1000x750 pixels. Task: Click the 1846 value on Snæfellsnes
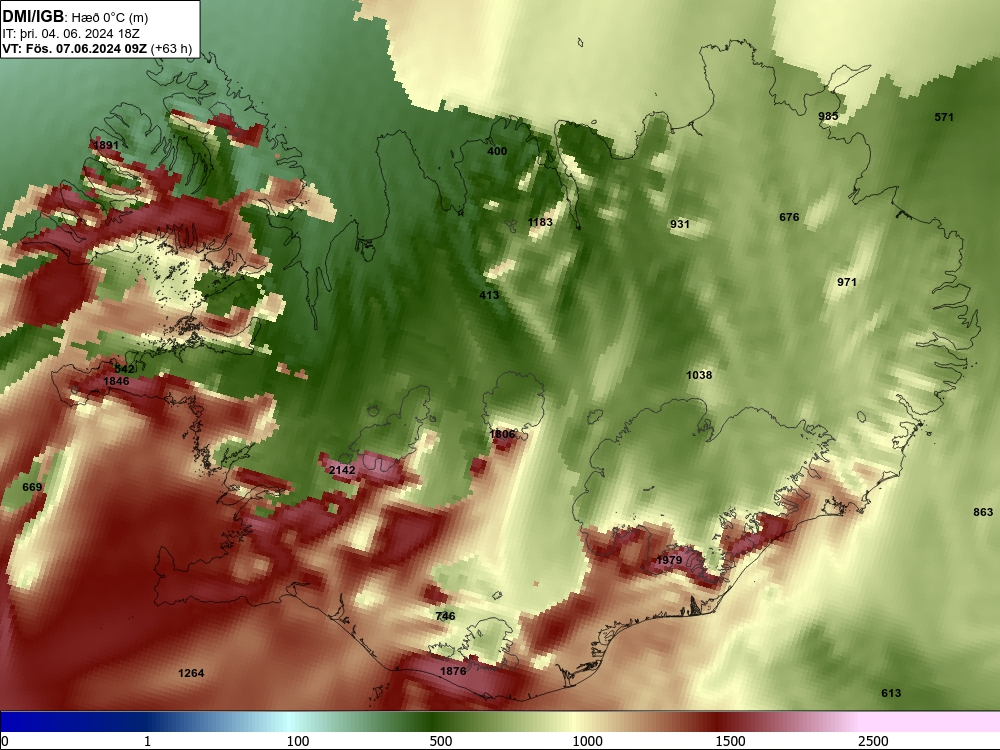116,381
